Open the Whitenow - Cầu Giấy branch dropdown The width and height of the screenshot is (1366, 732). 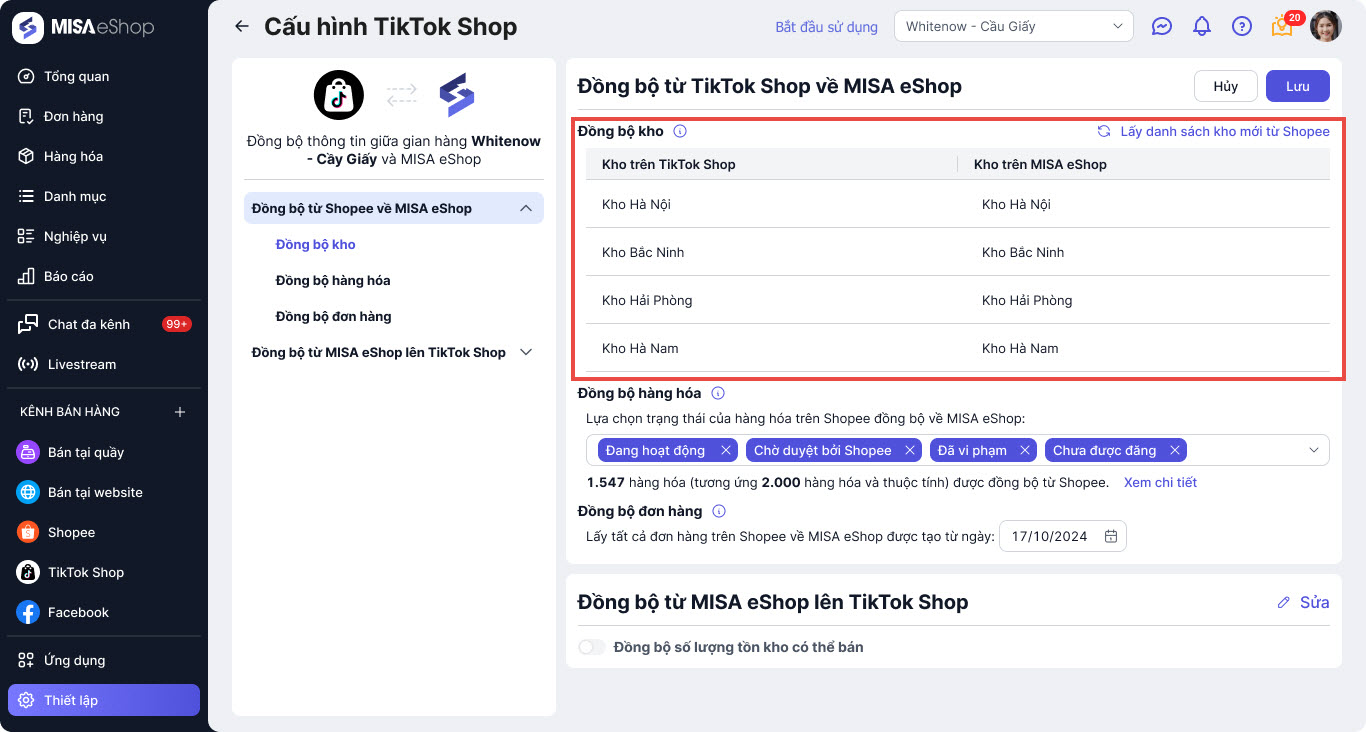pos(1013,27)
